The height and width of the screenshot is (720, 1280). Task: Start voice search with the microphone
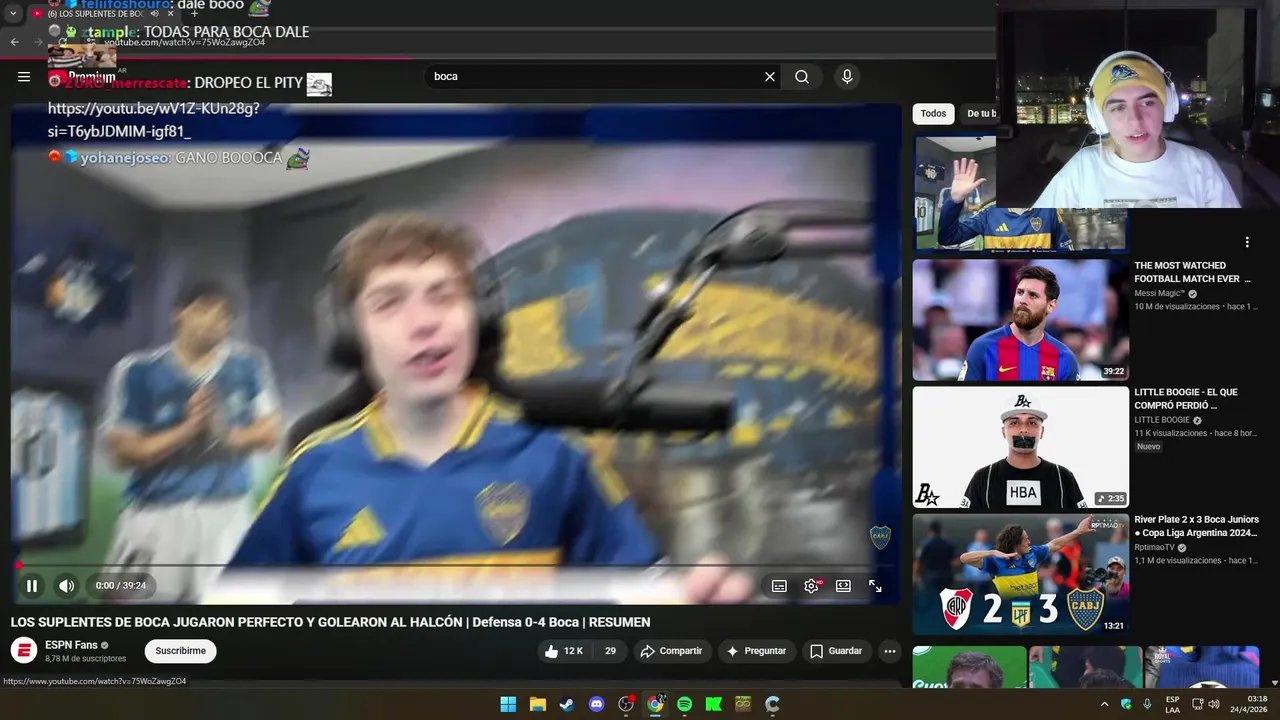(847, 76)
